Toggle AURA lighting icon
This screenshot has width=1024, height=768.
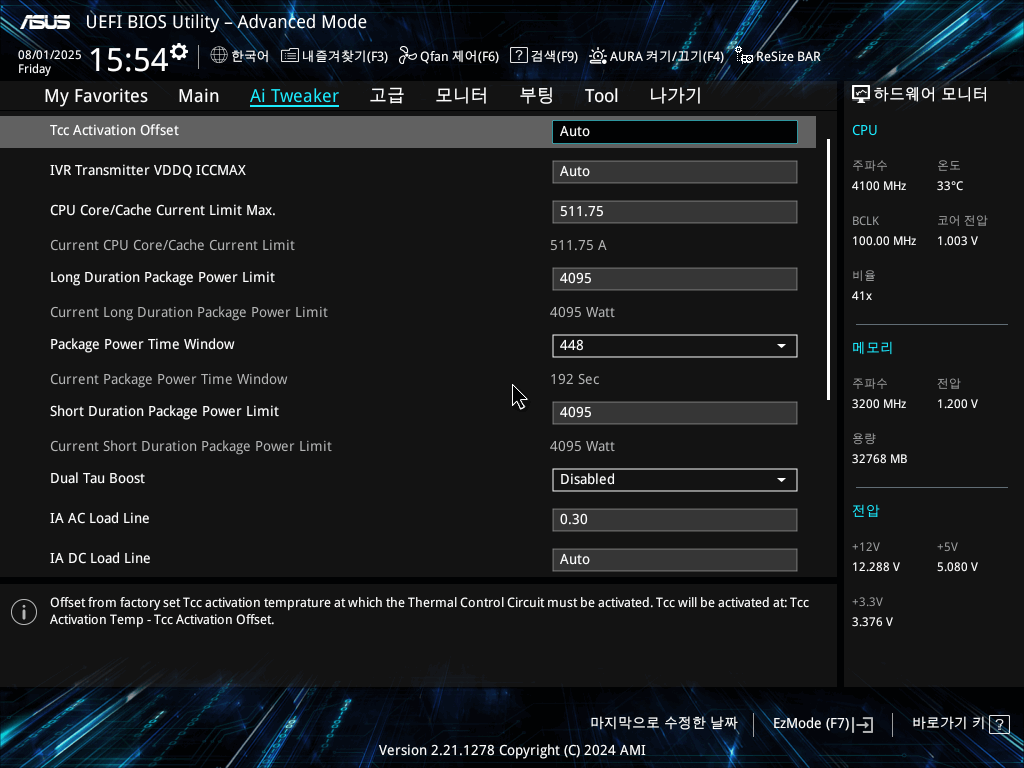coord(598,56)
